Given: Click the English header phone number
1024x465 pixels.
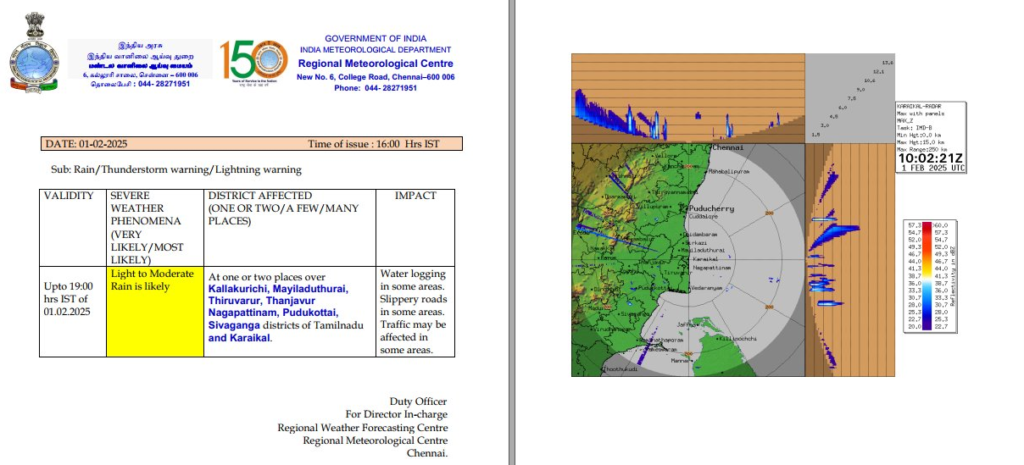Looking at the screenshot, I should [375, 88].
